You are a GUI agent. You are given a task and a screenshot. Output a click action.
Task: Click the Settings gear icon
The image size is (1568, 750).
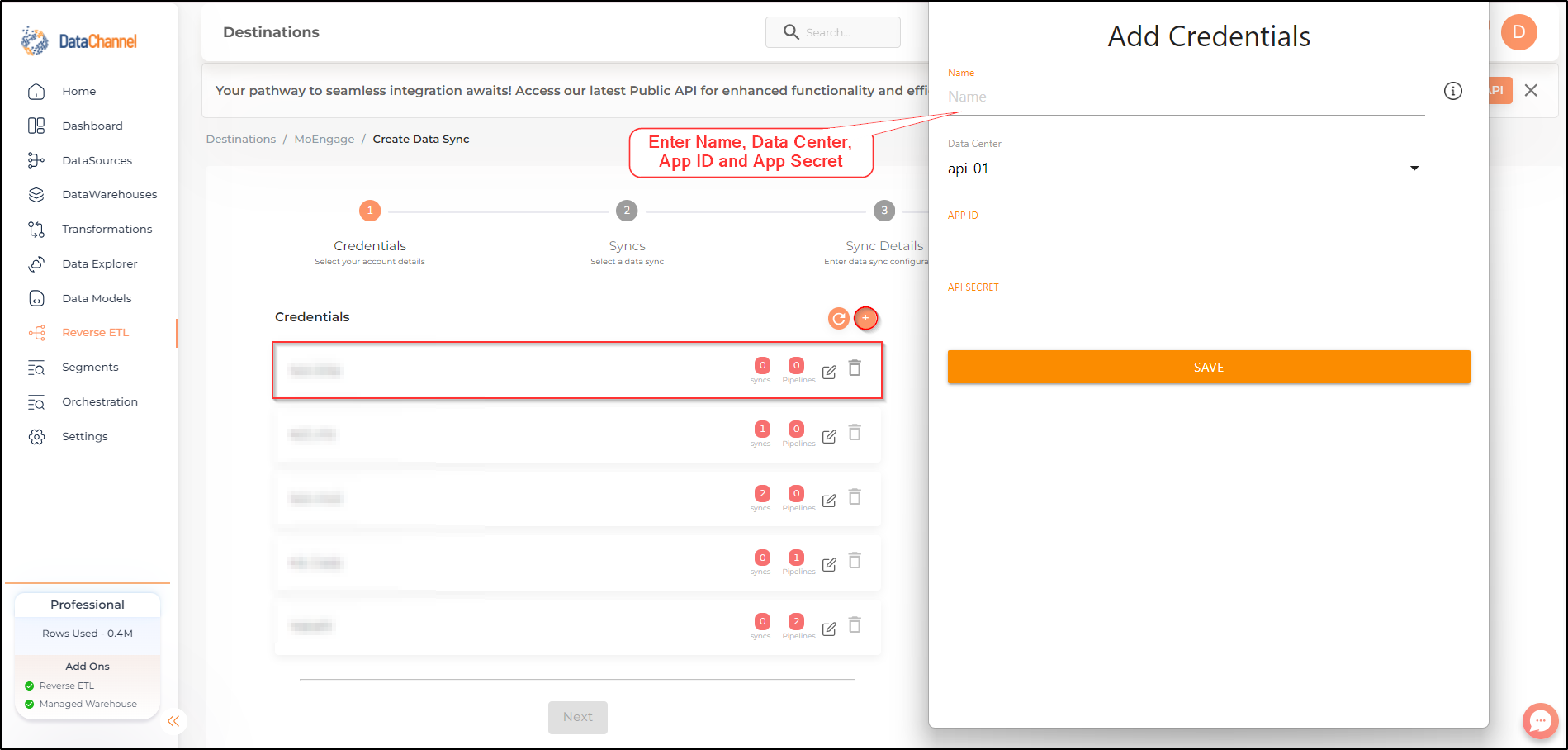(x=36, y=436)
